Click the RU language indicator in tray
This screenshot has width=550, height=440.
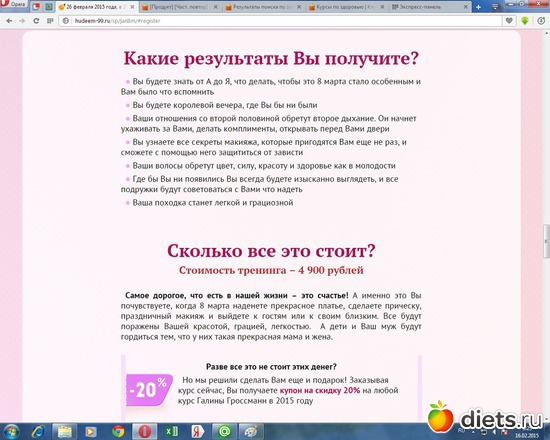pyautogui.click(x=461, y=430)
